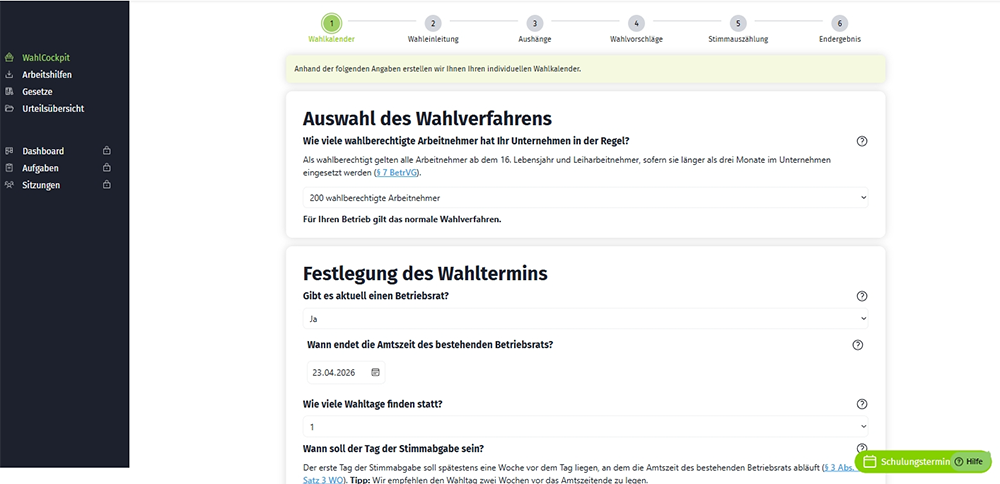Click the green info banner about Wahlkalender
The image size is (1000, 484).
pyautogui.click(x=585, y=69)
